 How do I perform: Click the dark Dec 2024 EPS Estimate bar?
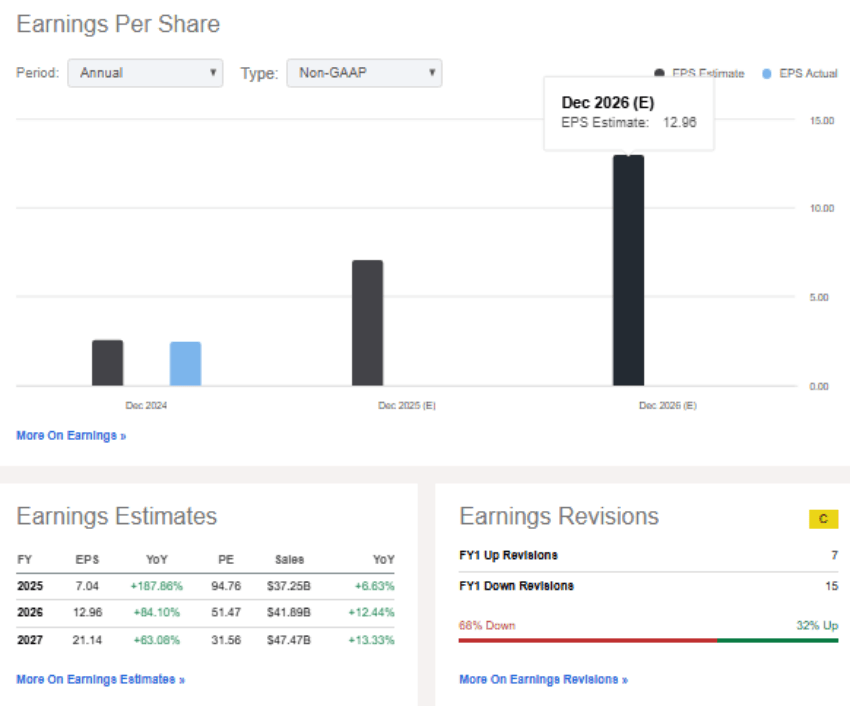tap(108, 363)
